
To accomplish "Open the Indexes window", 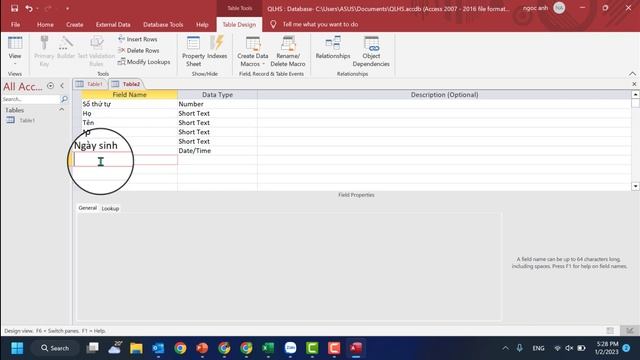I will (217, 47).
